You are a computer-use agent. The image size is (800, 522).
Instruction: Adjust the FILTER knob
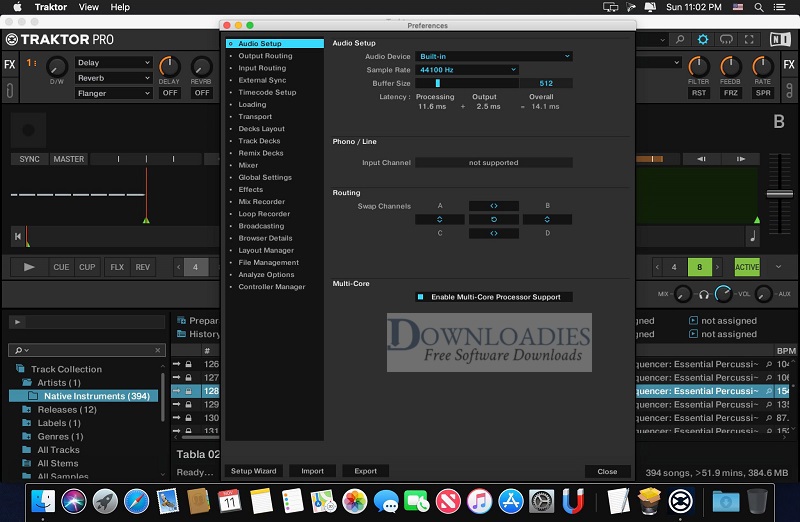click(x=698, y=67)
